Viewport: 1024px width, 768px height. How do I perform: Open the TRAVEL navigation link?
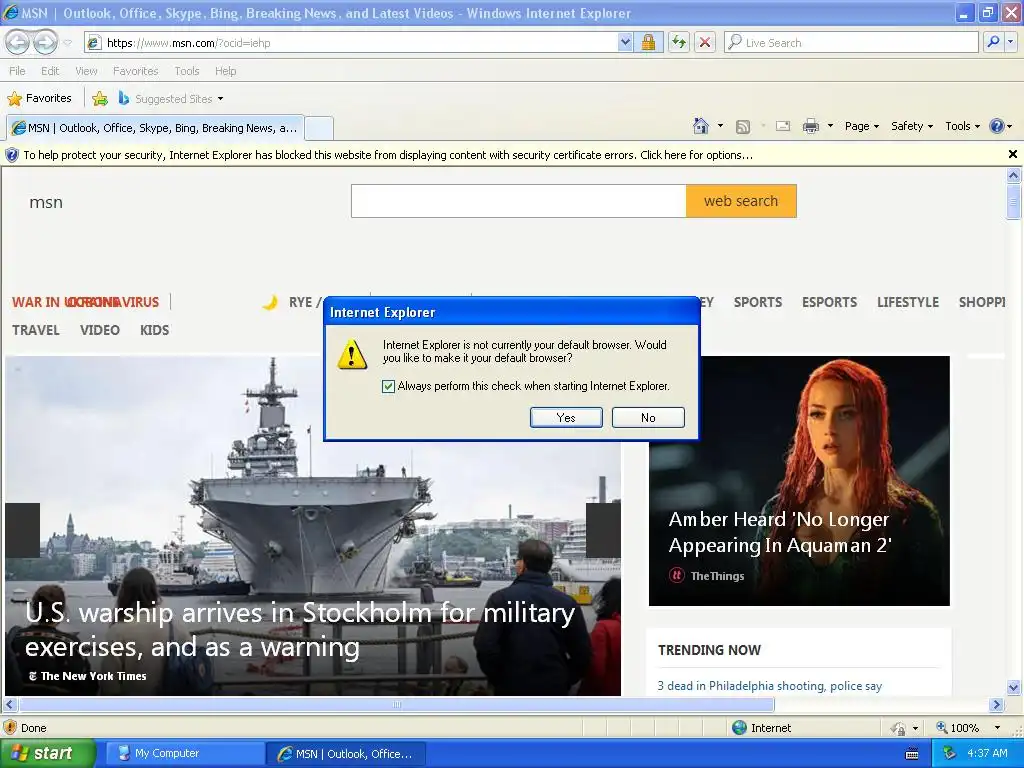pos(36,330)
